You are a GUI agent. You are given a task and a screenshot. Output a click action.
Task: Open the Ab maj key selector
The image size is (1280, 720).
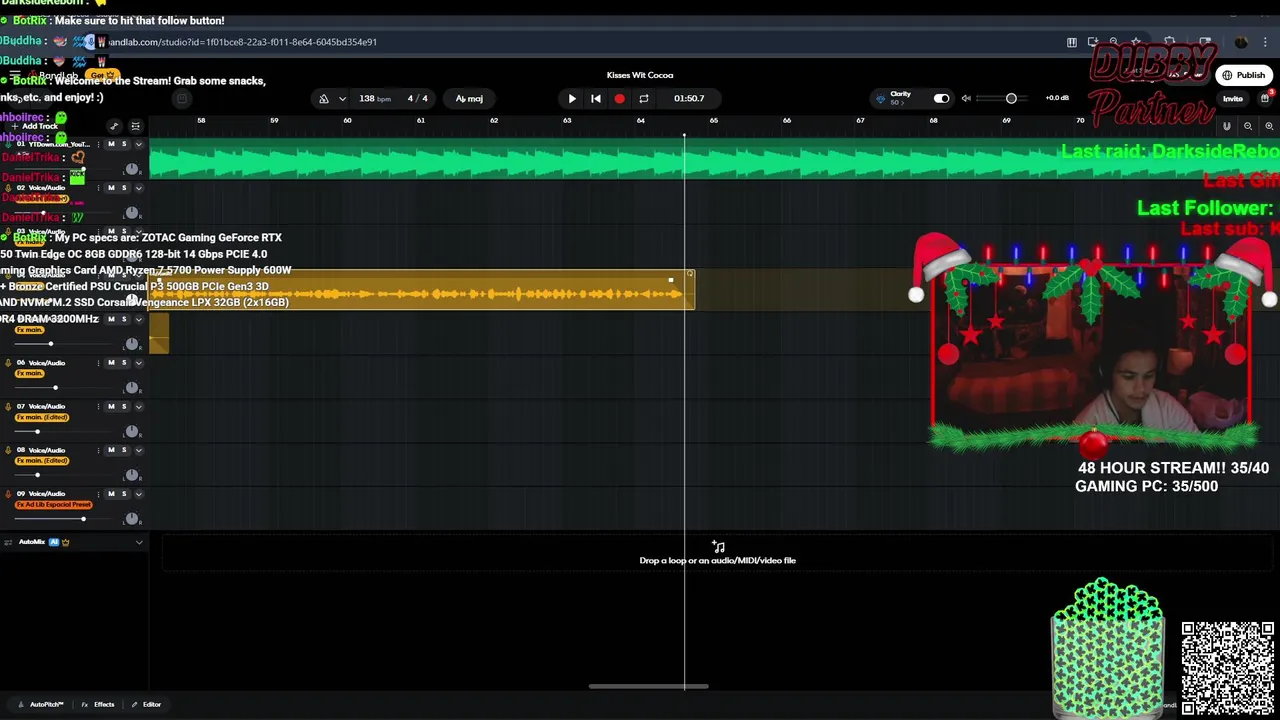pyautogui.click(x=469, y=99)
